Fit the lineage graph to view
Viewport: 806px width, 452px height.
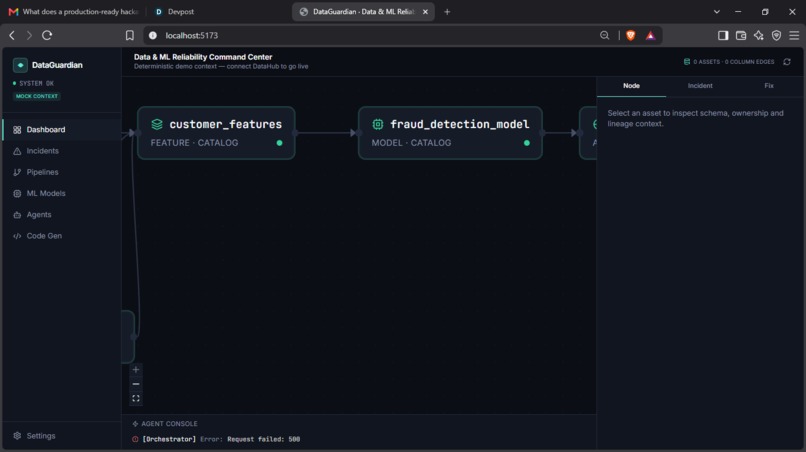click(x=136, y=399)
